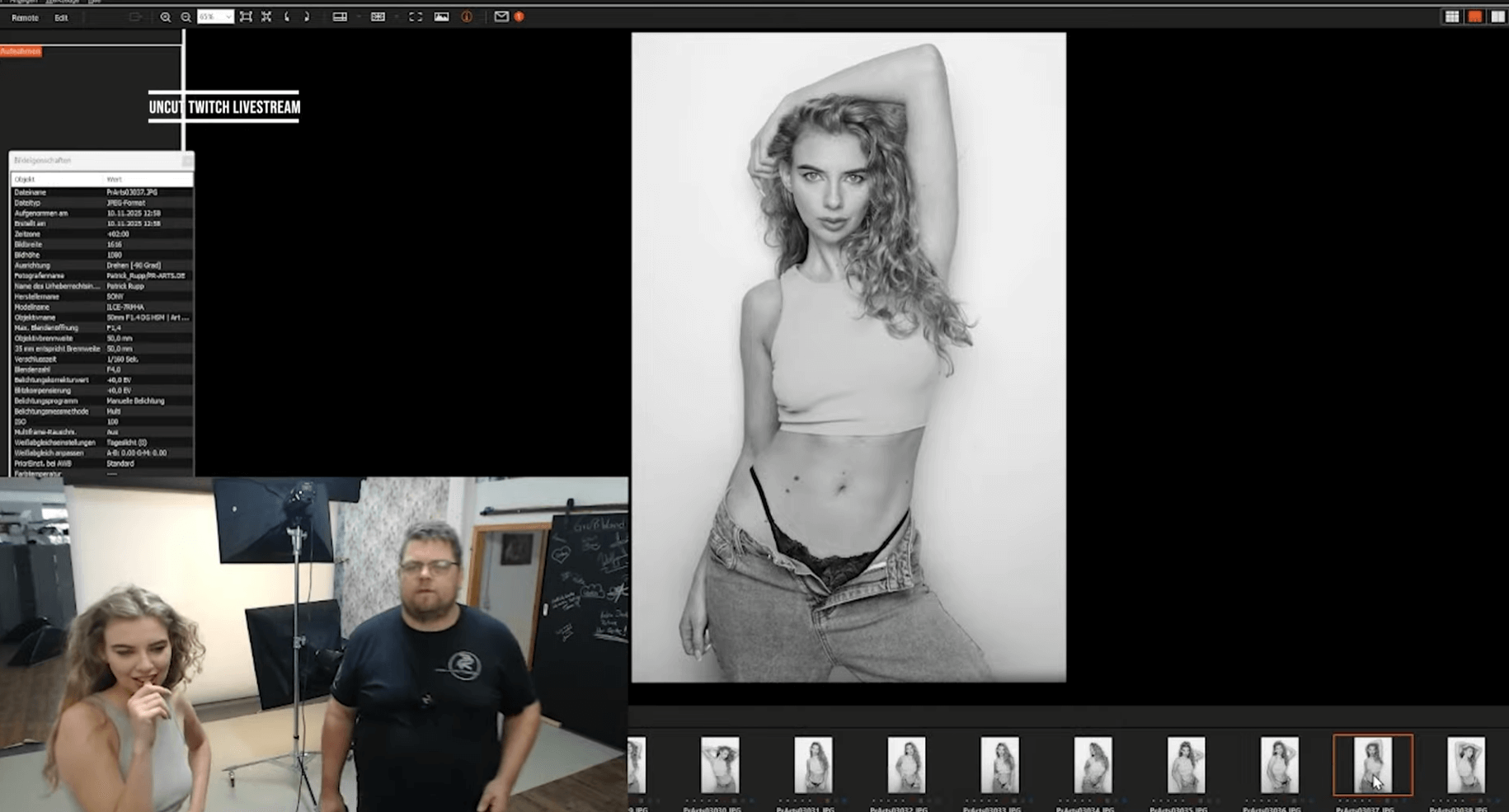Click the zoom in magnifier icon

click(165, 16)
